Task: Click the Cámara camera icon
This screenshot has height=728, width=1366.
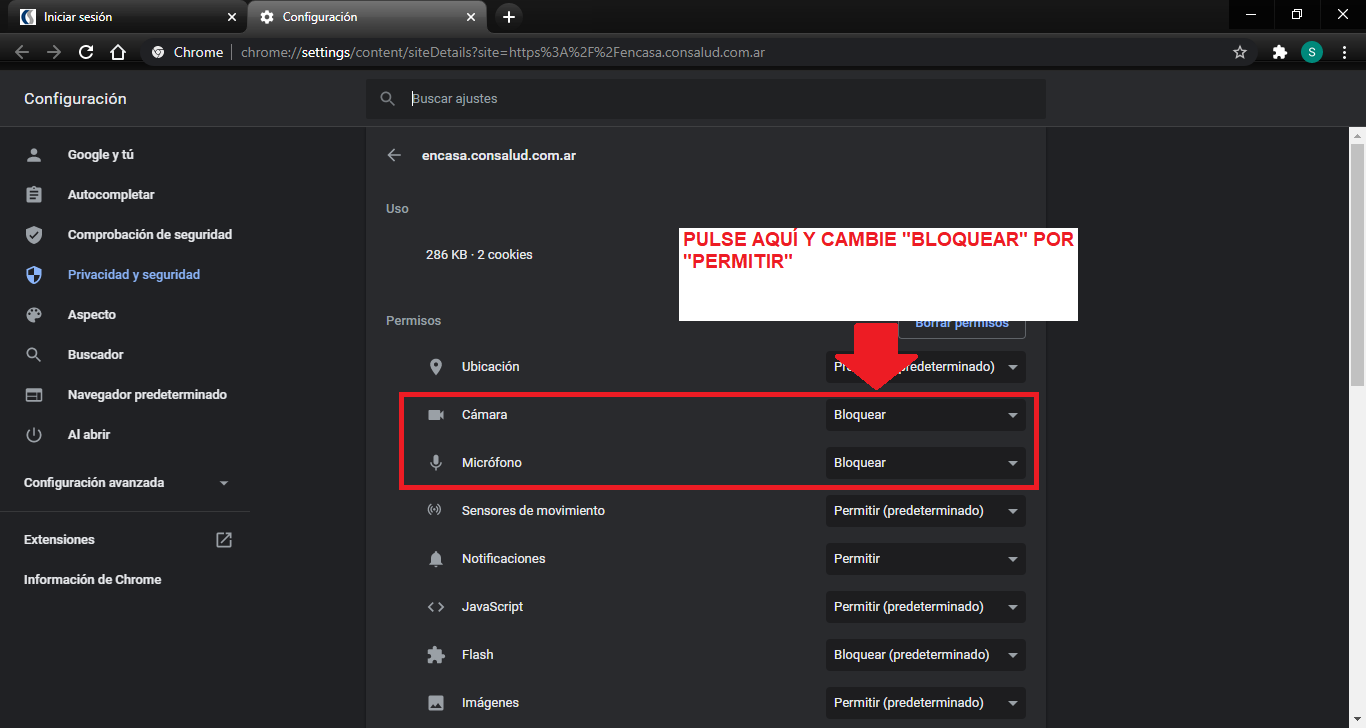Action: 436,414
